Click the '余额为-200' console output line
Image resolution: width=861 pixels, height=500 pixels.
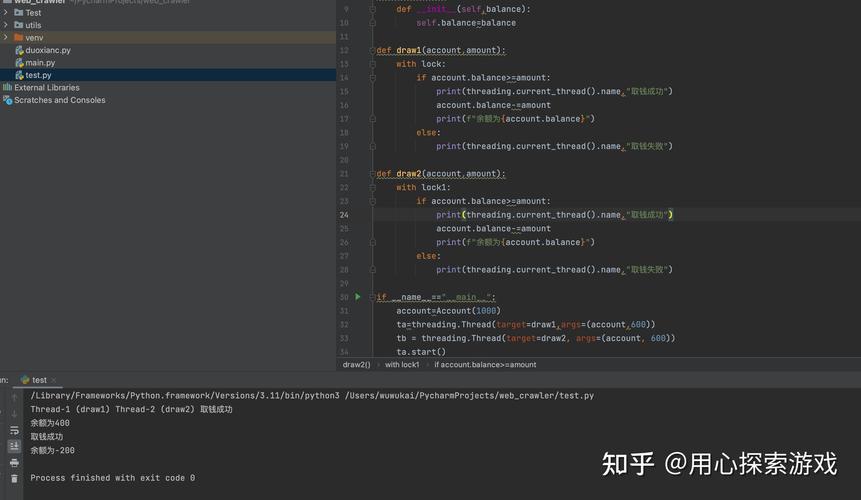[52, 450]
